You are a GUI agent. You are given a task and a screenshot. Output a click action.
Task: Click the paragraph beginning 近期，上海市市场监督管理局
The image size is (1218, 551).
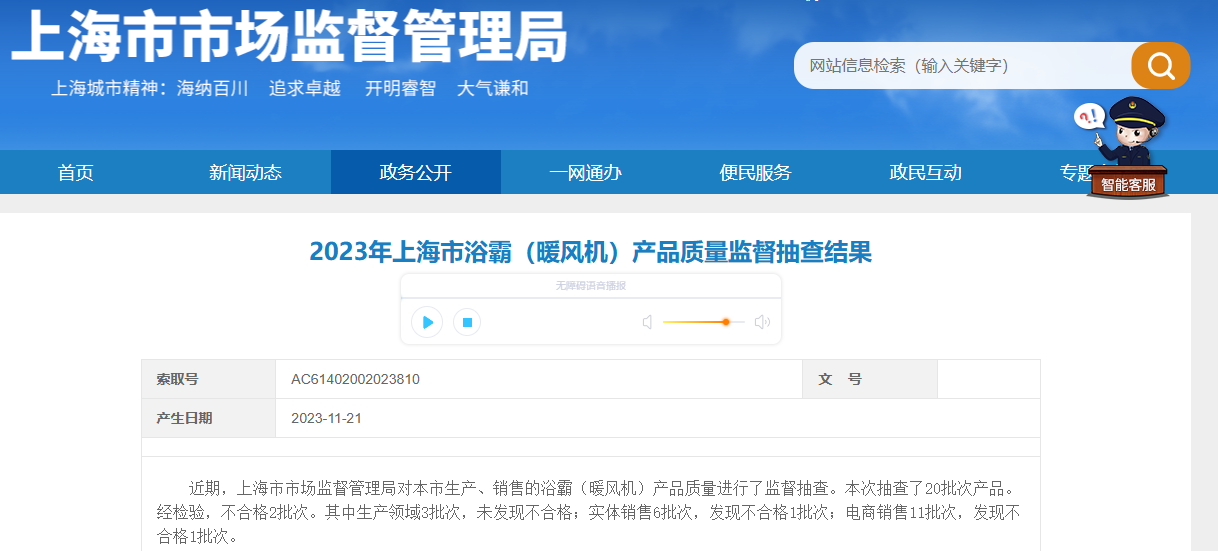(590, 513)
